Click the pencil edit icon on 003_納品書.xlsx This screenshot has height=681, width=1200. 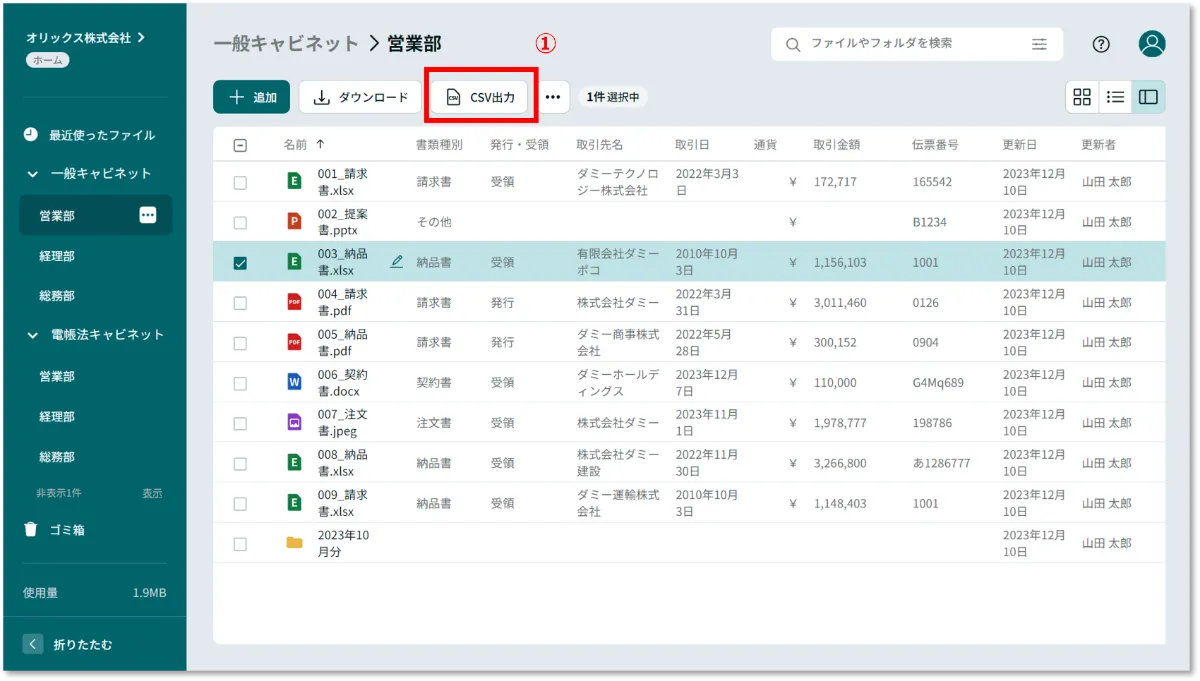(x=397, y=261)
